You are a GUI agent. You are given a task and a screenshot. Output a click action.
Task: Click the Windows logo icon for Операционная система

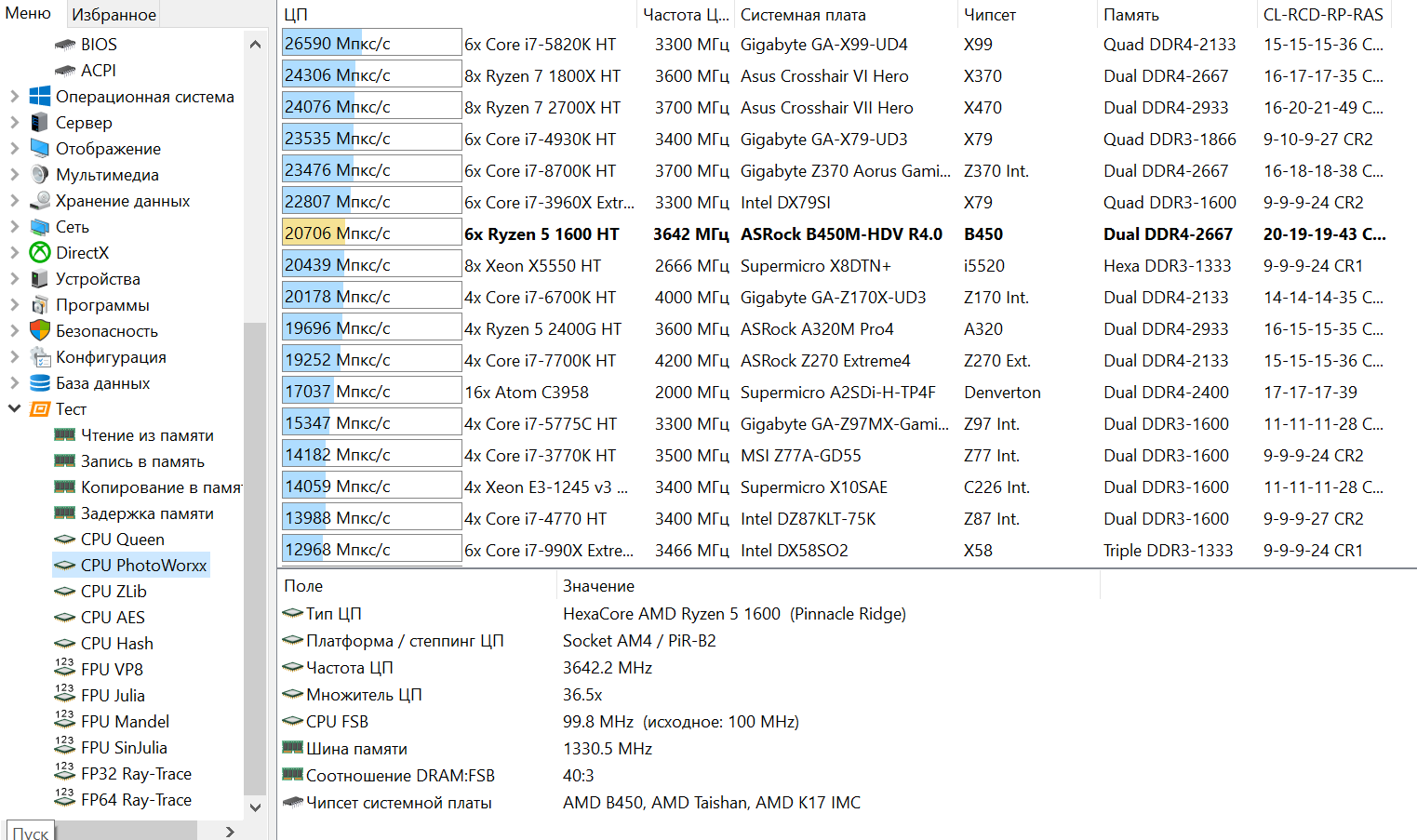40,97
